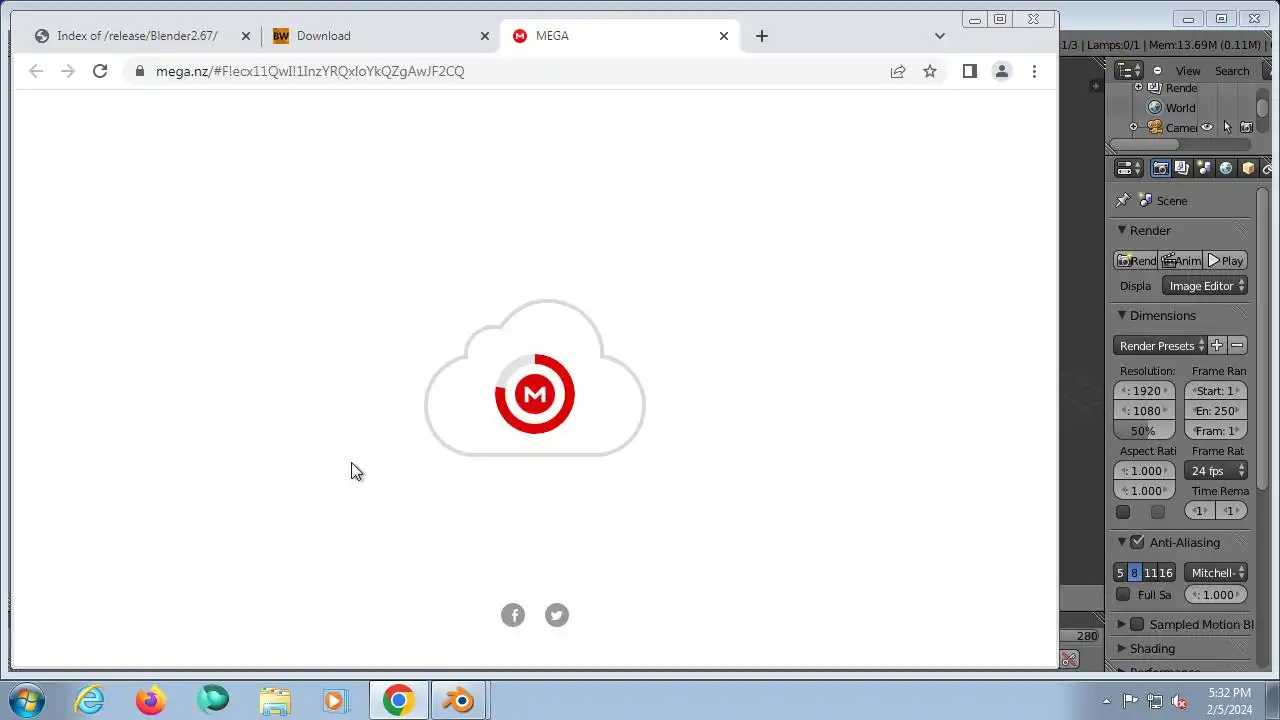Toggle Border checkbox under Aspect Ratio
The image size is (1280, 720).
[1123, 512]
